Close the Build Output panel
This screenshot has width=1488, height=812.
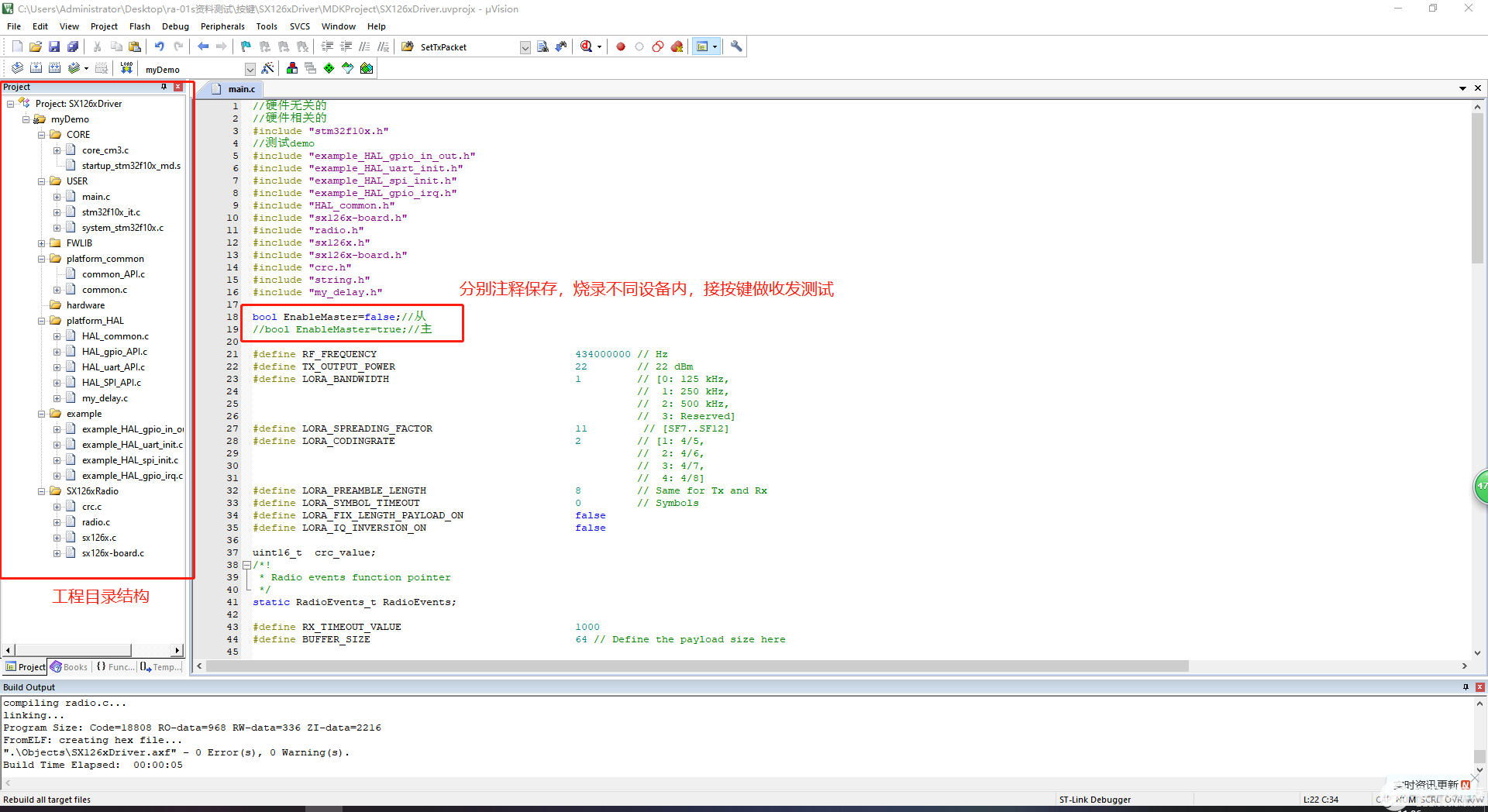1479,687
